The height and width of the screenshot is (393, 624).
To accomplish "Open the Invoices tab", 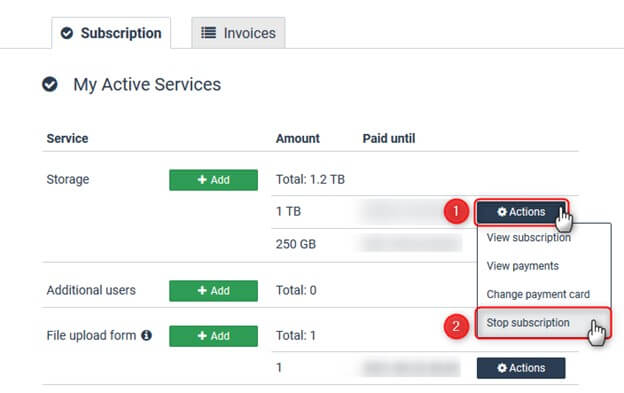I will (238, 33).
